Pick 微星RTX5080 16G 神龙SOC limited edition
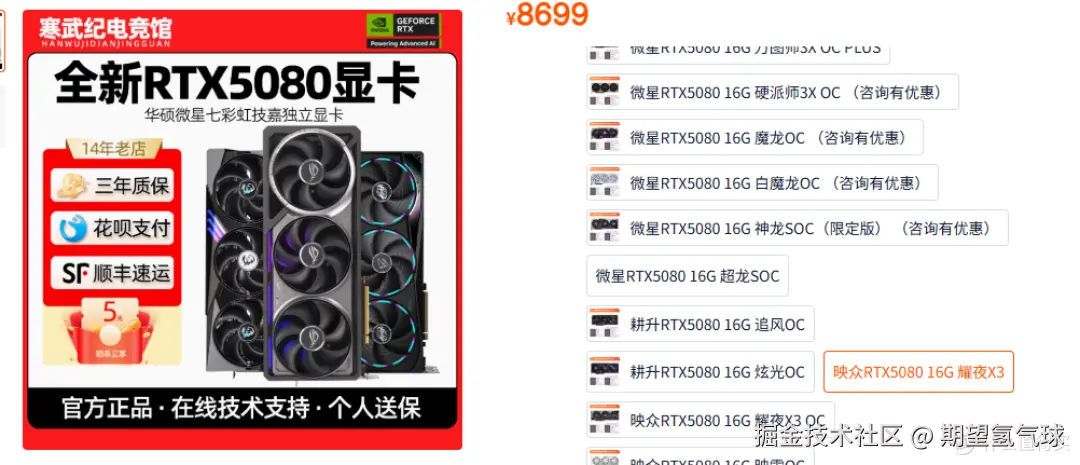 coord(797,228)
